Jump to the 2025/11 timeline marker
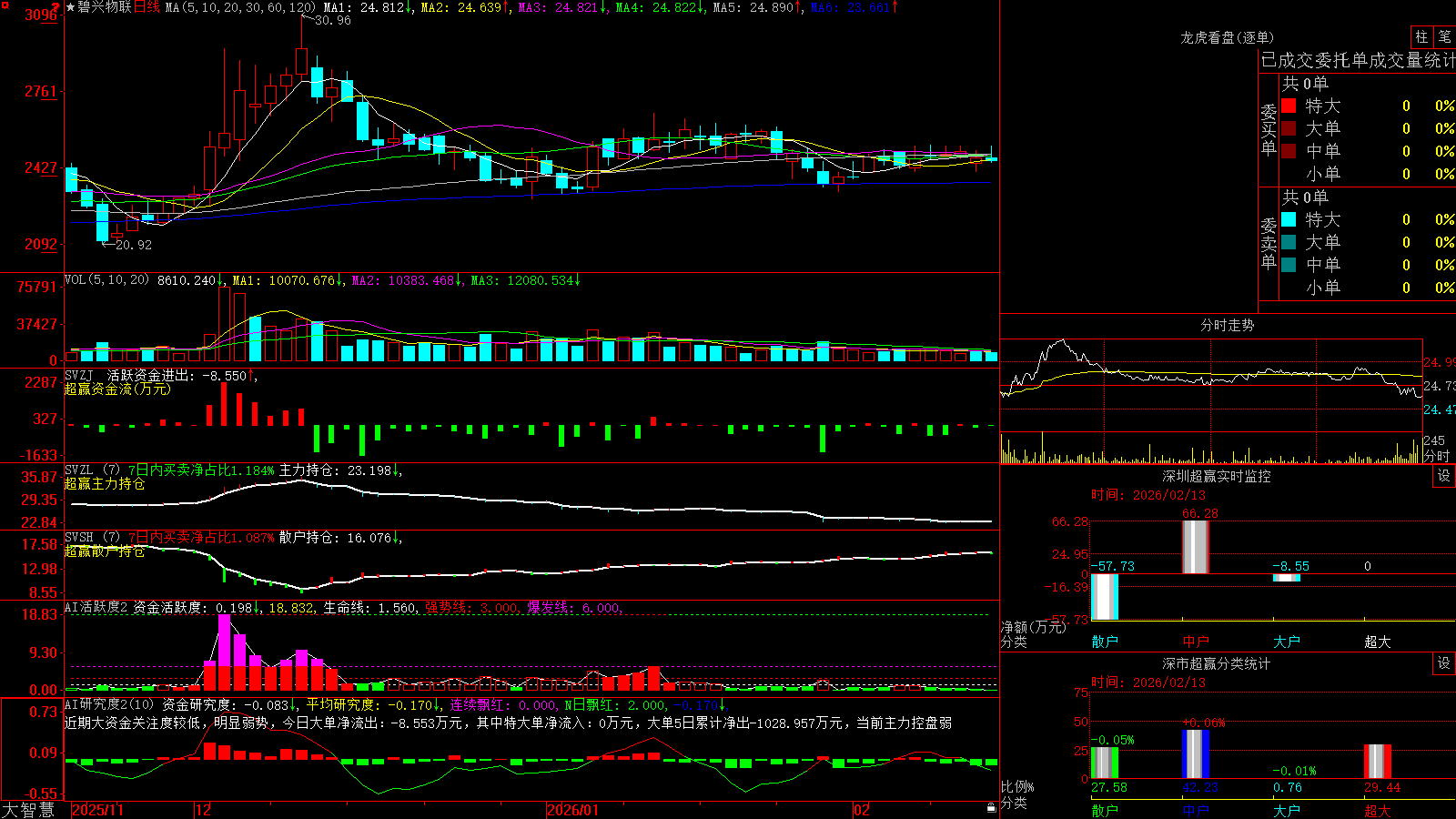 pos(97,810)
